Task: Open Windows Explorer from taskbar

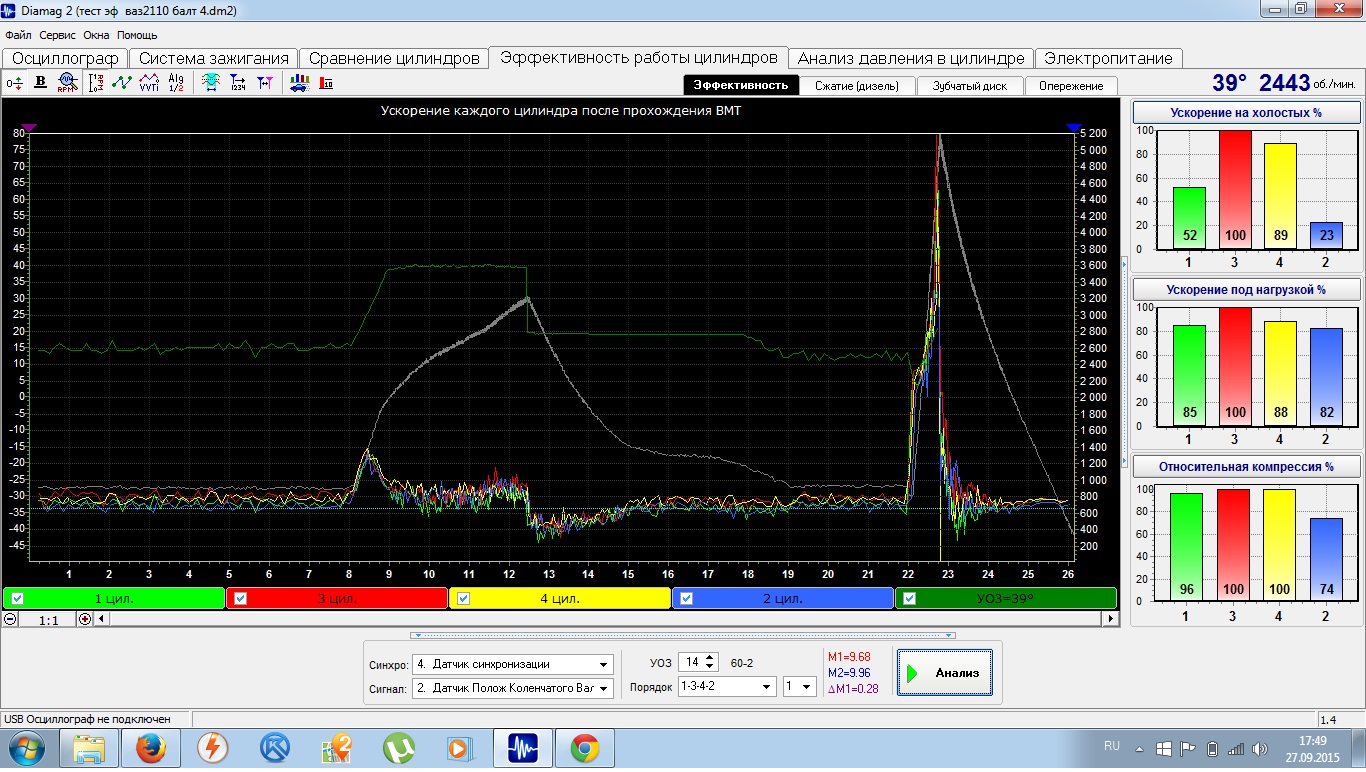Action: 88,748
